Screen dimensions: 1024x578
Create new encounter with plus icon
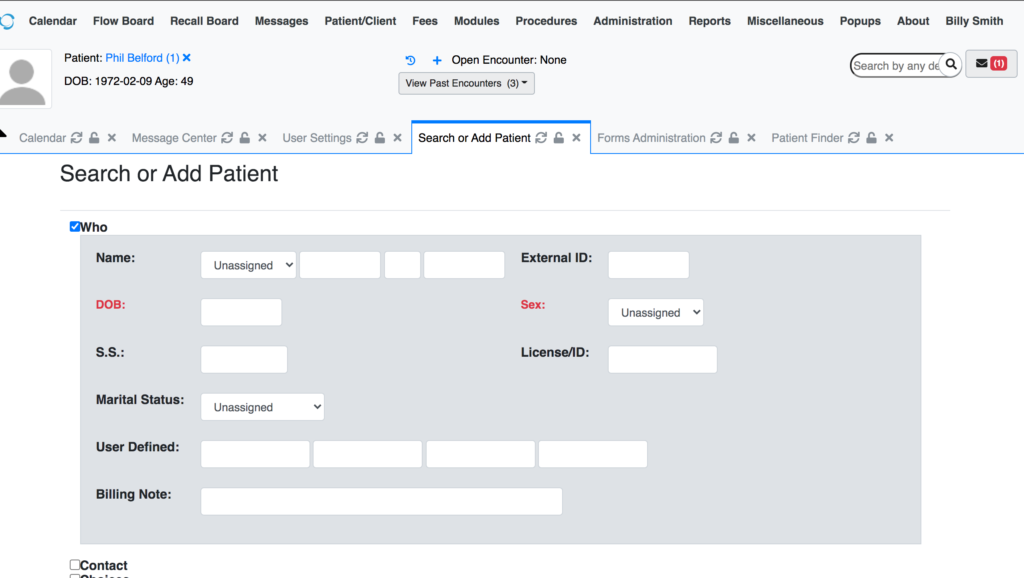click(437, 60)
